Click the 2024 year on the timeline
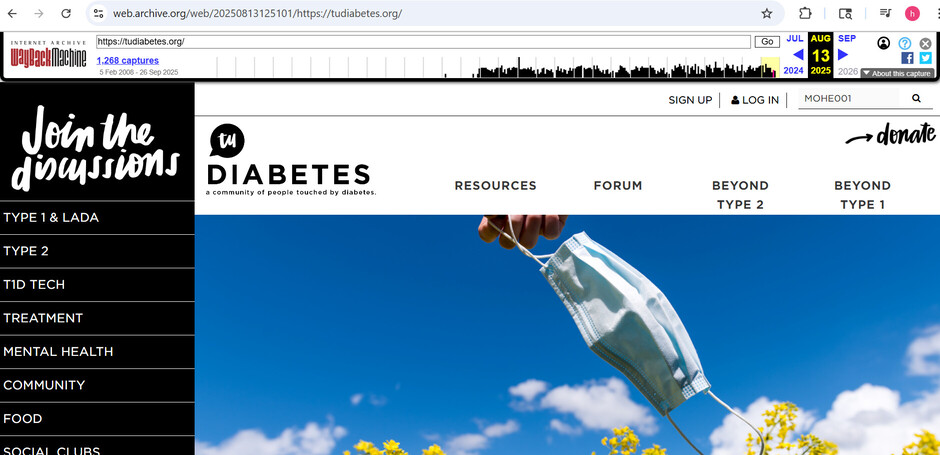This screenshot has height=455, width=940. (x=793, y=71)
